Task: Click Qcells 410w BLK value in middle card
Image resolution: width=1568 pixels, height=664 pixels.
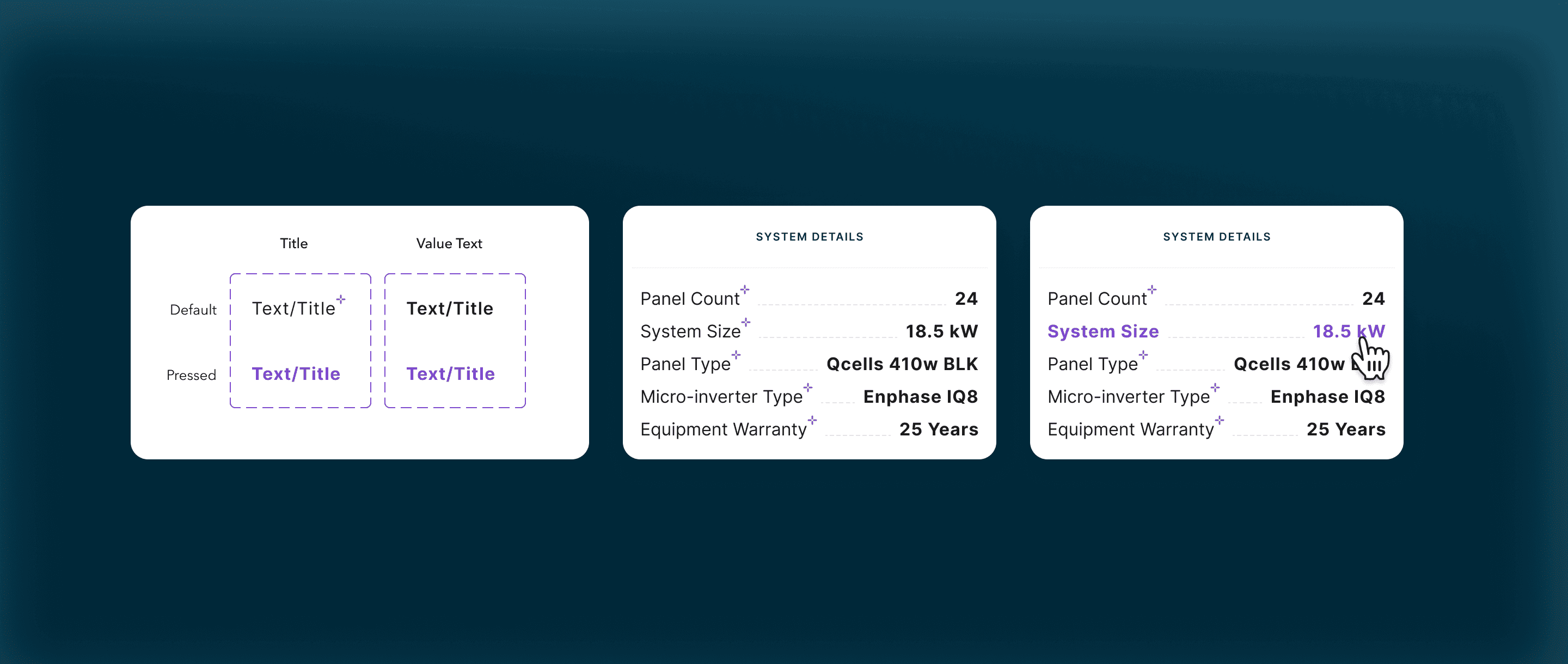Action: [902, 364]
